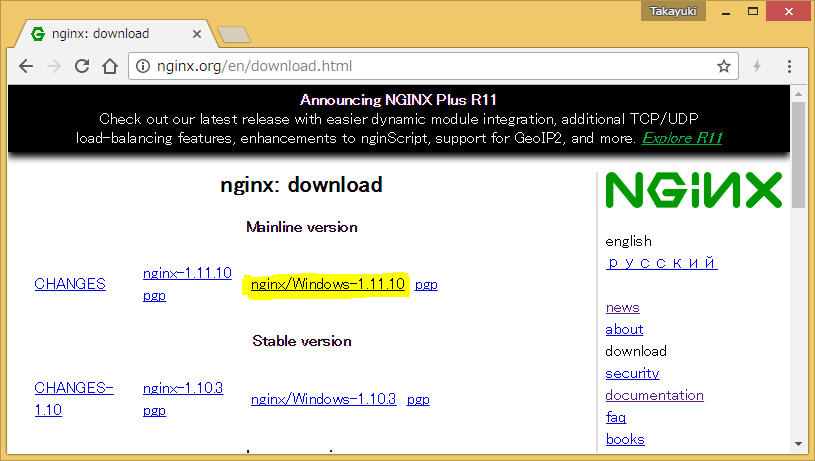Download nginx-1.11.10 source link
This screenshot has height=461, width=815.
(x=187, y=273)
